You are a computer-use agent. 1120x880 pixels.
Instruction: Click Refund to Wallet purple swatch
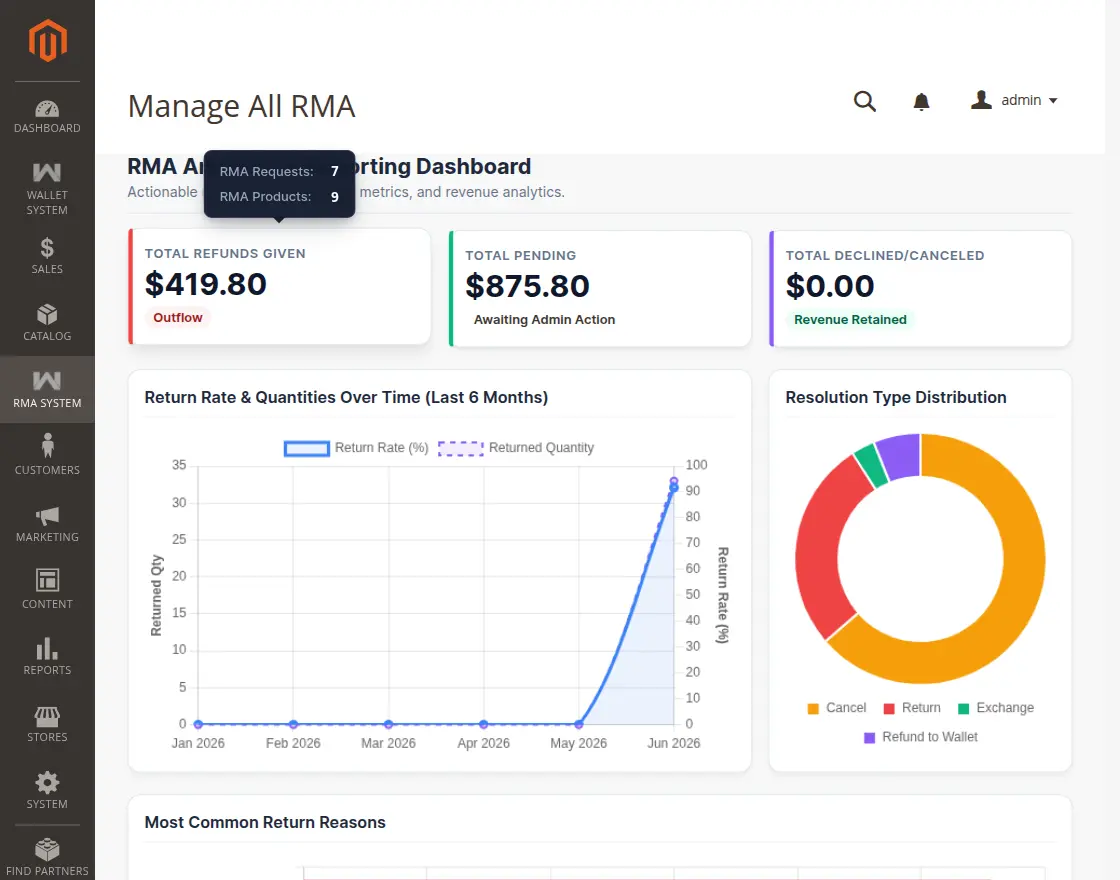869,737
